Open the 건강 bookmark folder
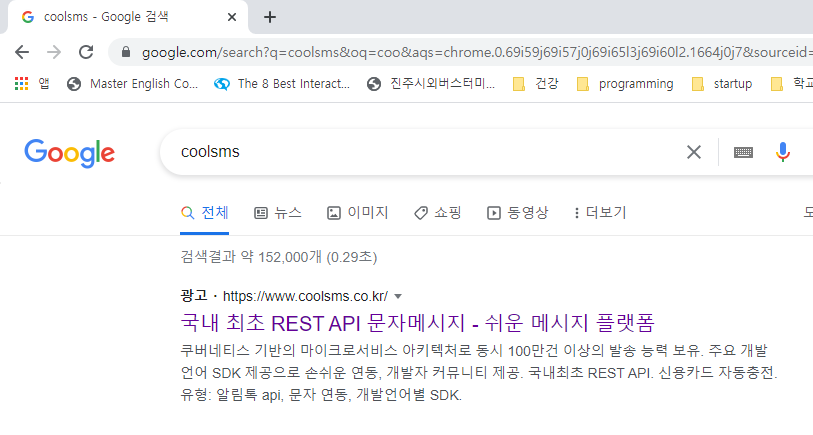Image resolution: width=813 pixels, height=435 pixels. point(536,83)
